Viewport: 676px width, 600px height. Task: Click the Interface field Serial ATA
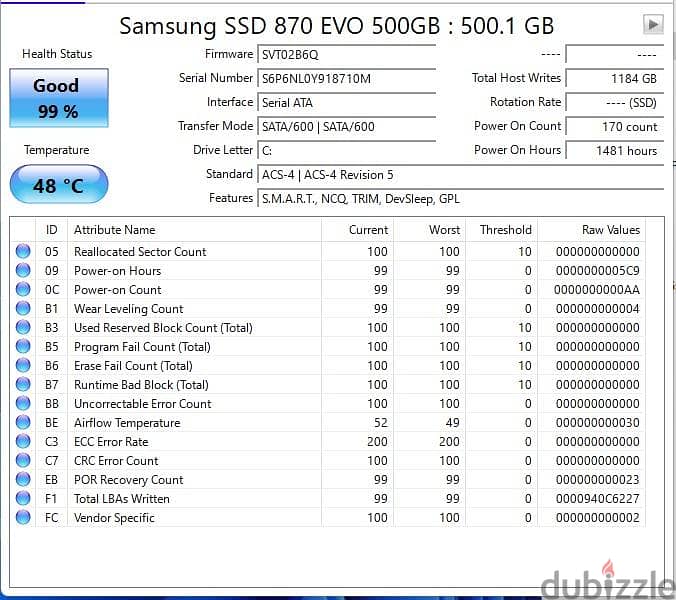click(347, 103)
